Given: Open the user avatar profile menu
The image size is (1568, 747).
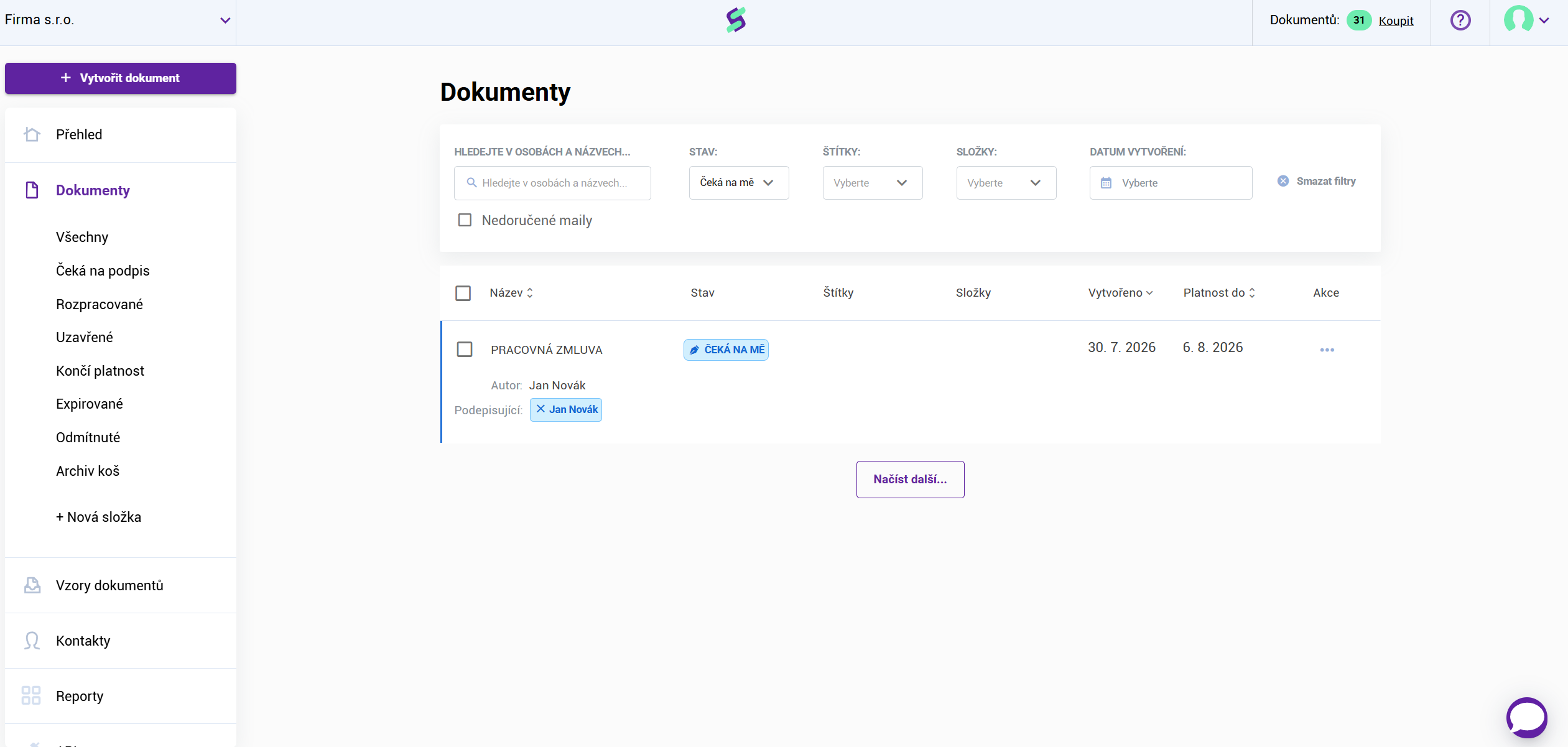Looking at the screenshot, I should click(1518, 19).
